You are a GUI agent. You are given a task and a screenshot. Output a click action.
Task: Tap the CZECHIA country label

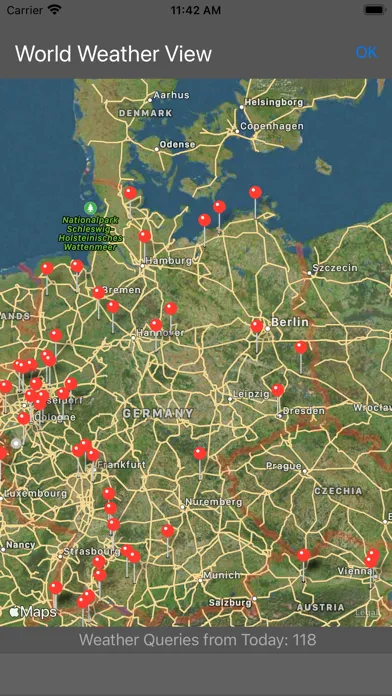(x=338, y=491)
